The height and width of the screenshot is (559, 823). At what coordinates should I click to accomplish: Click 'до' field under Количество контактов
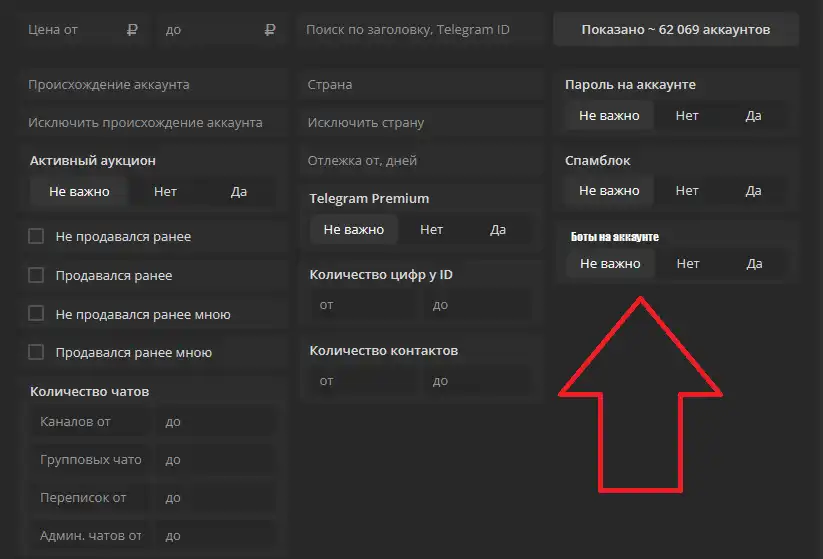478,381
